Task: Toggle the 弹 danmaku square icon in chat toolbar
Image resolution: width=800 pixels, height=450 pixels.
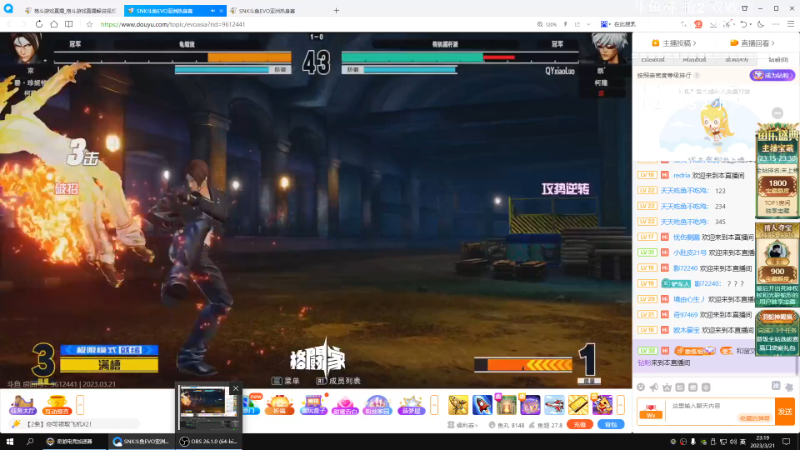Action: pos(680,387)
